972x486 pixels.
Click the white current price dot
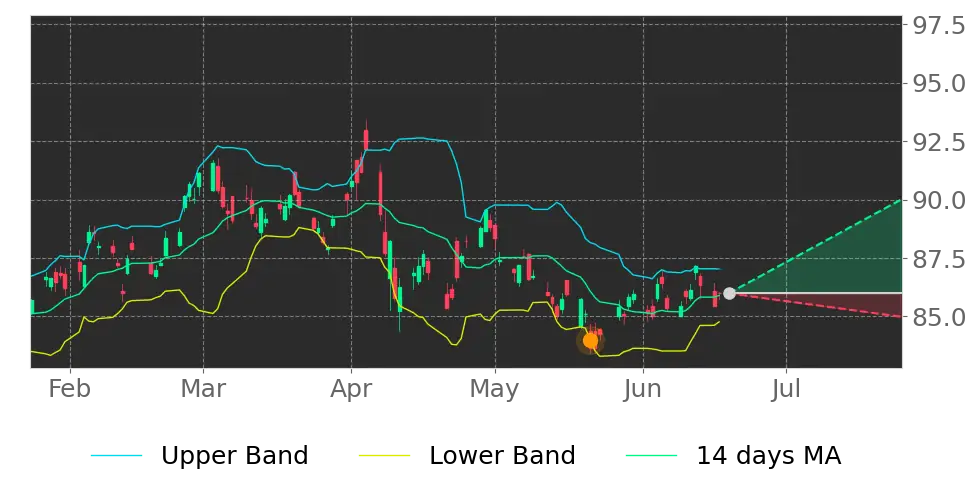[x=730, y=293]
